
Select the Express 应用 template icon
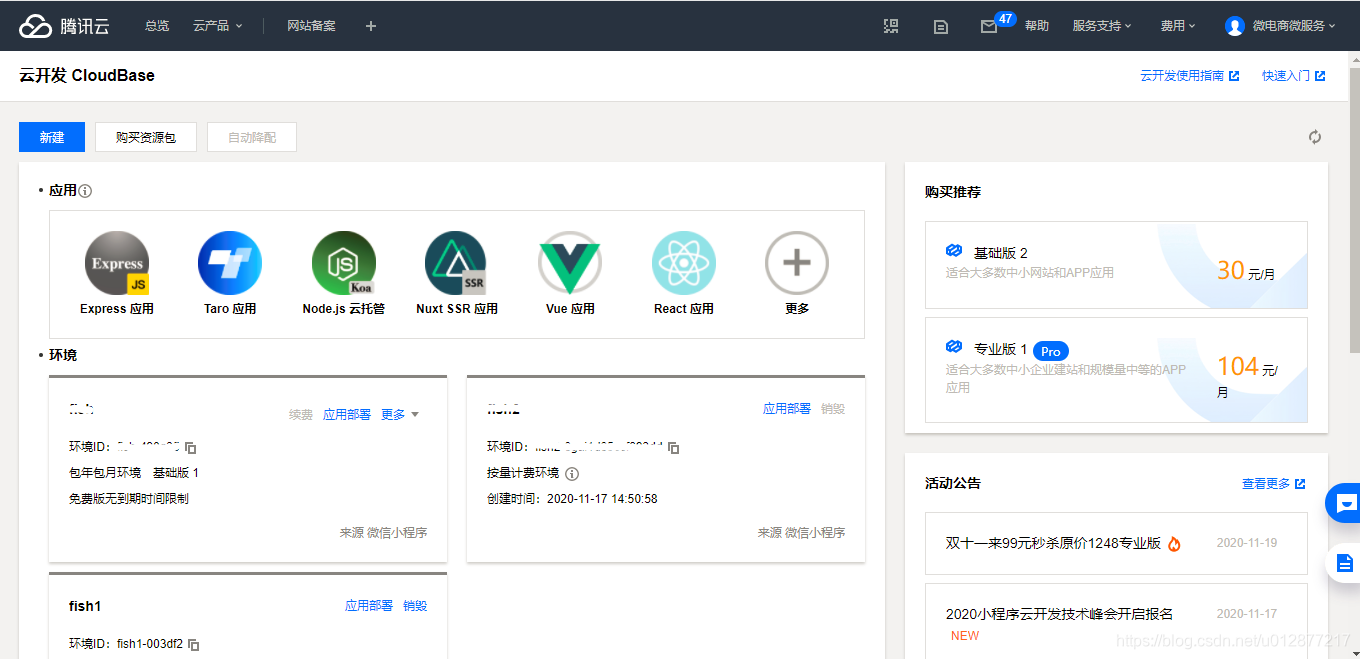pyautogui.click(x=117, y=263)
